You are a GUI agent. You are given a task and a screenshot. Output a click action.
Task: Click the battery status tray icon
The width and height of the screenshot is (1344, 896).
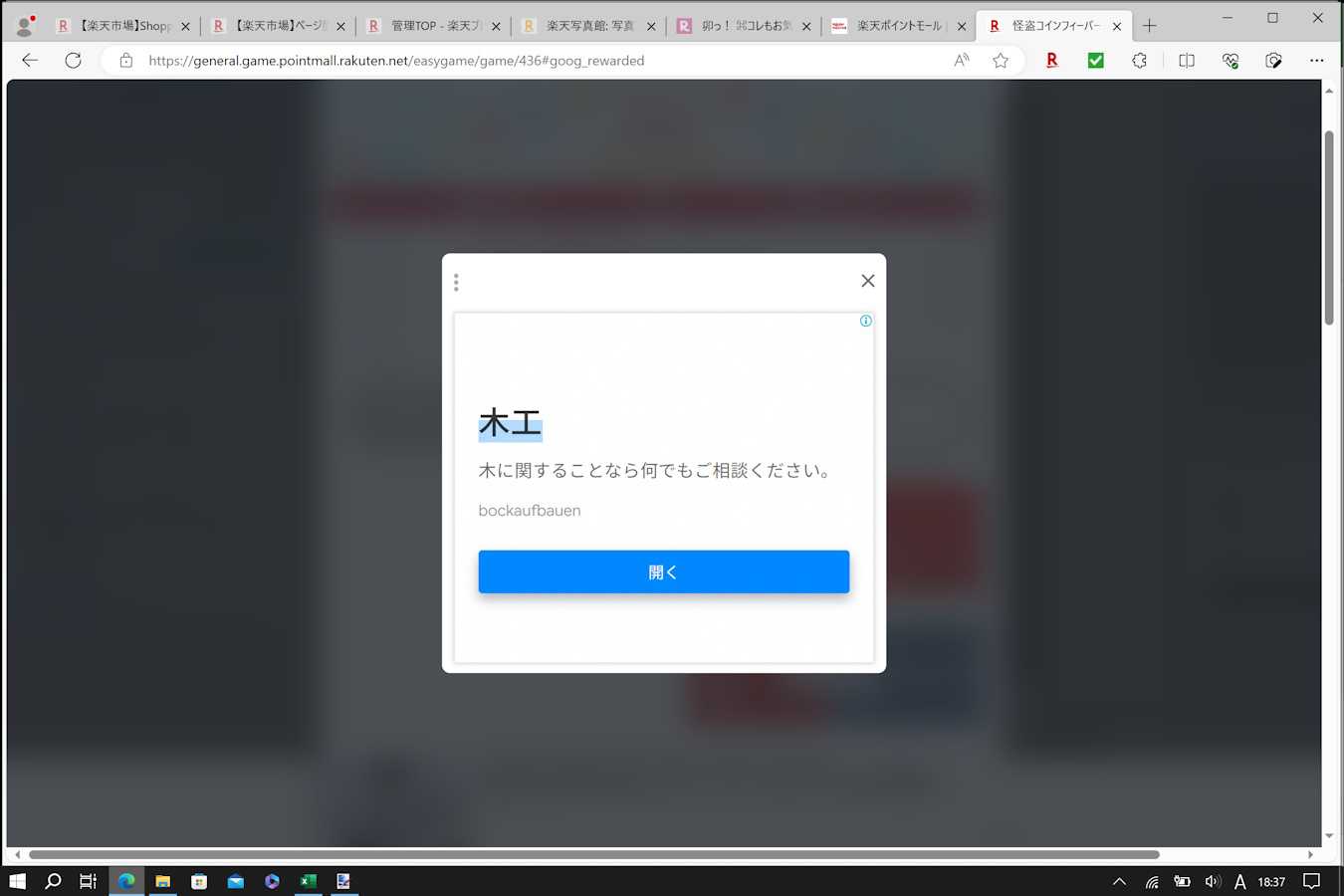1183,881
